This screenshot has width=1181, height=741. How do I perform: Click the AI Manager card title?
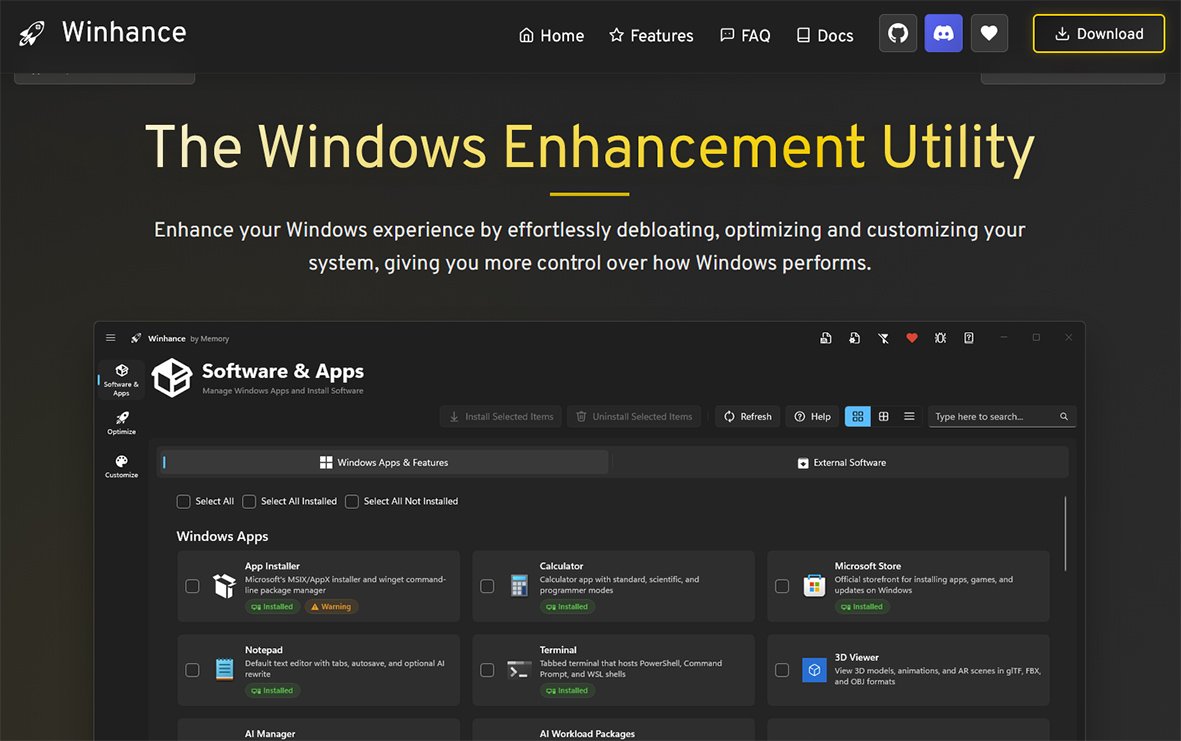click(270, 733)
